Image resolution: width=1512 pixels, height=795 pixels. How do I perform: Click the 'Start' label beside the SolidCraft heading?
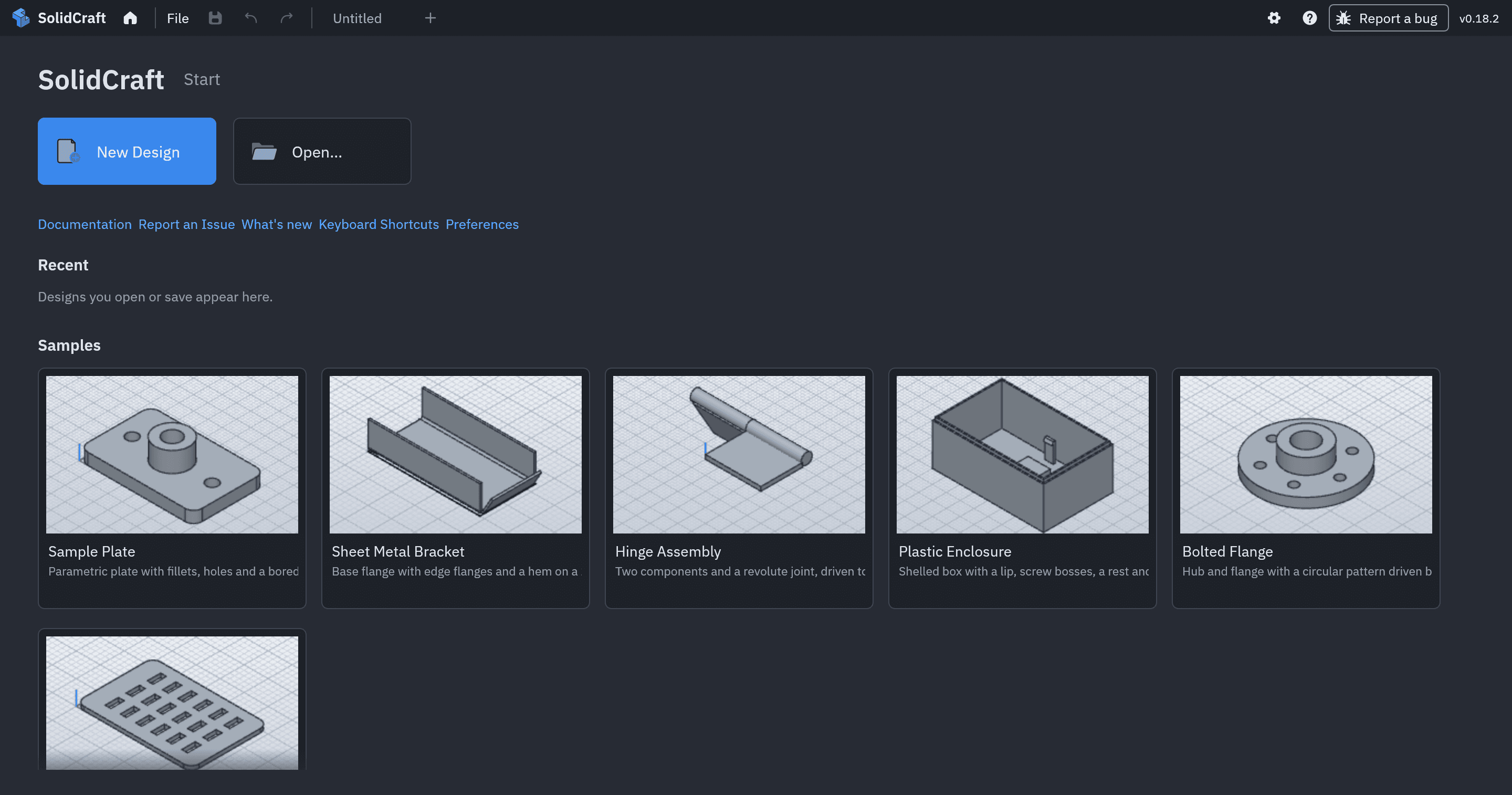tap(202, 79)
